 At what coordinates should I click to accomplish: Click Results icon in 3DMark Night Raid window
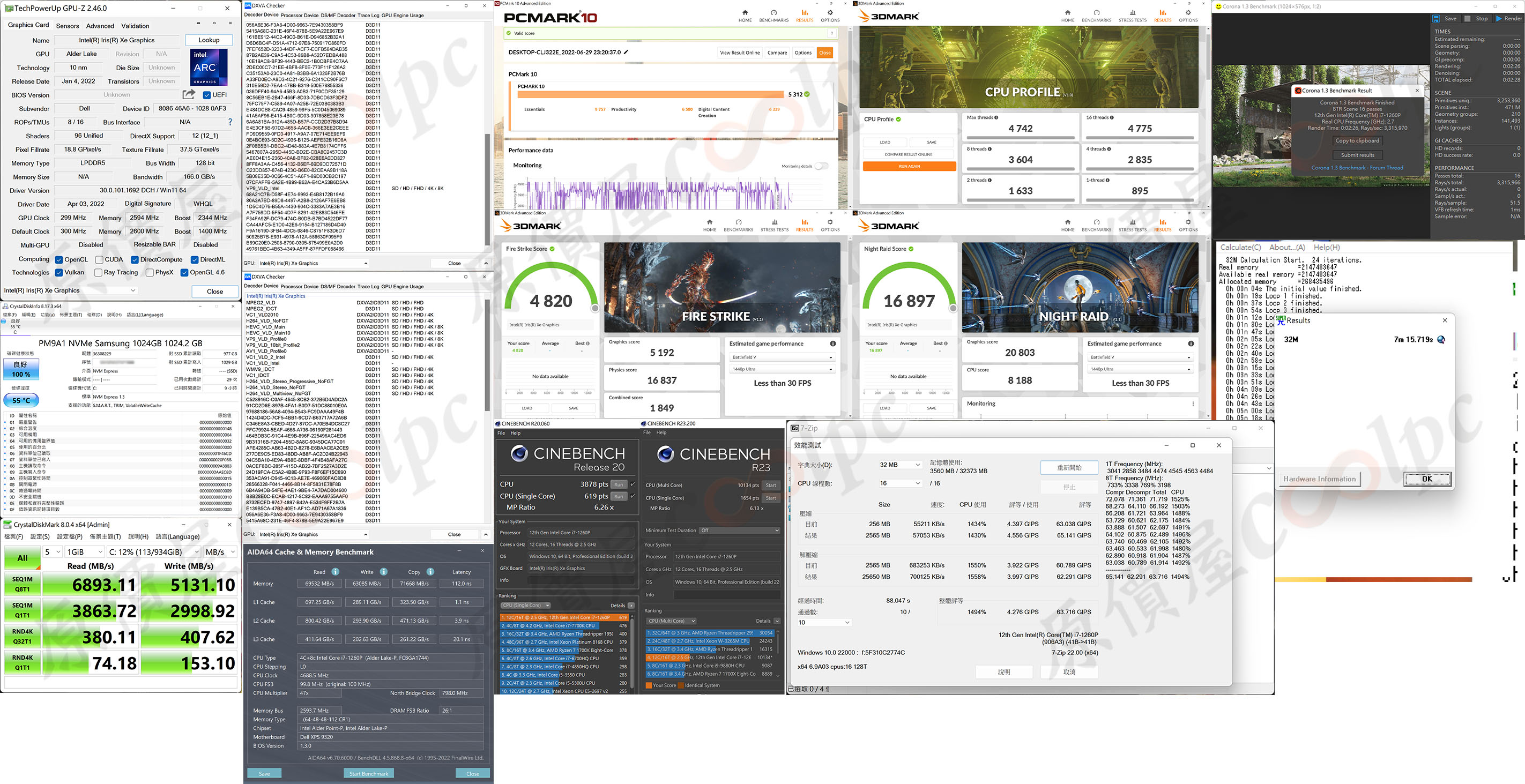pyautogui.click(x=1162, y=222)
